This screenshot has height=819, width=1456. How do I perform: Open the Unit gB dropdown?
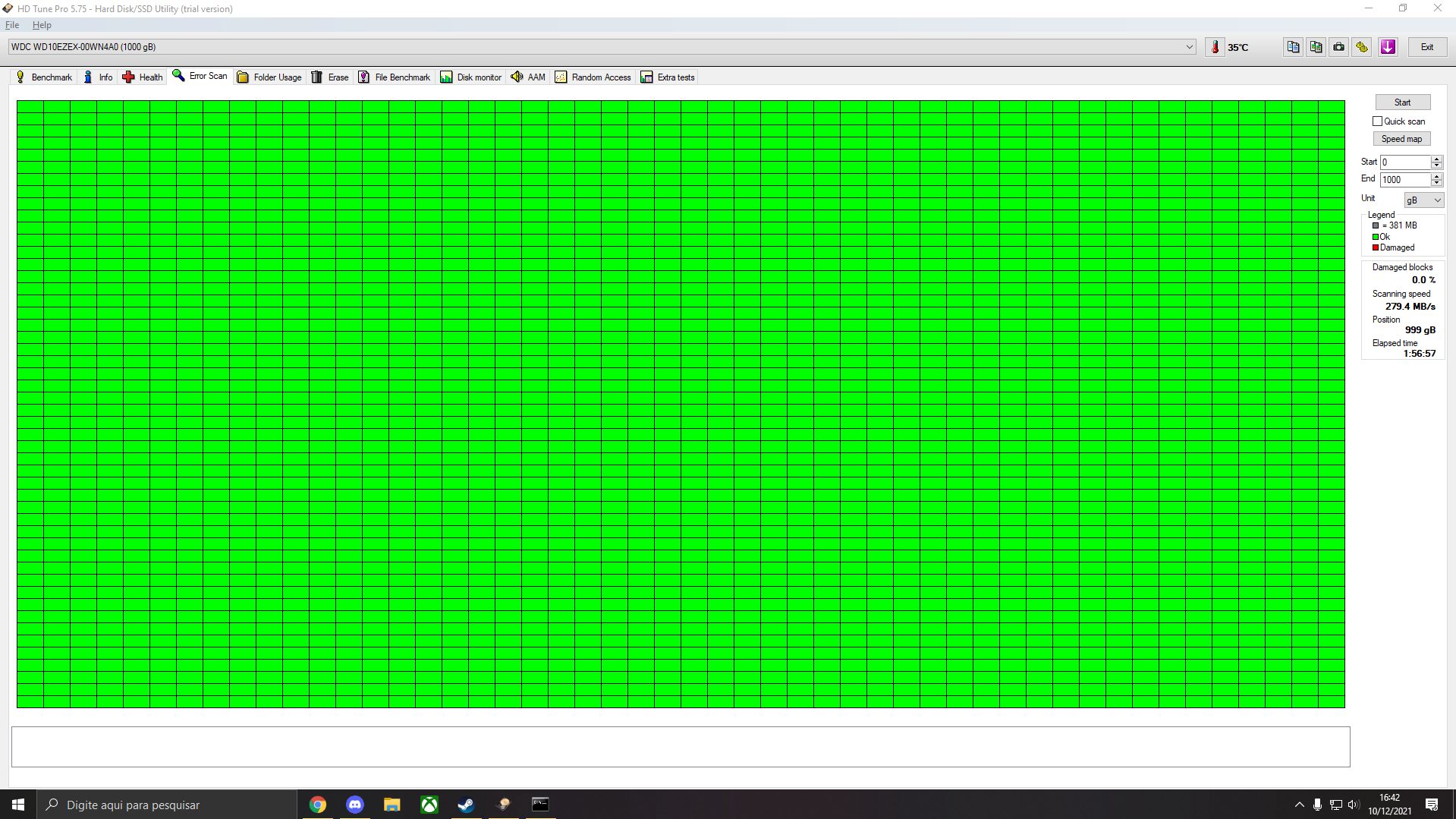point(1423,200)
